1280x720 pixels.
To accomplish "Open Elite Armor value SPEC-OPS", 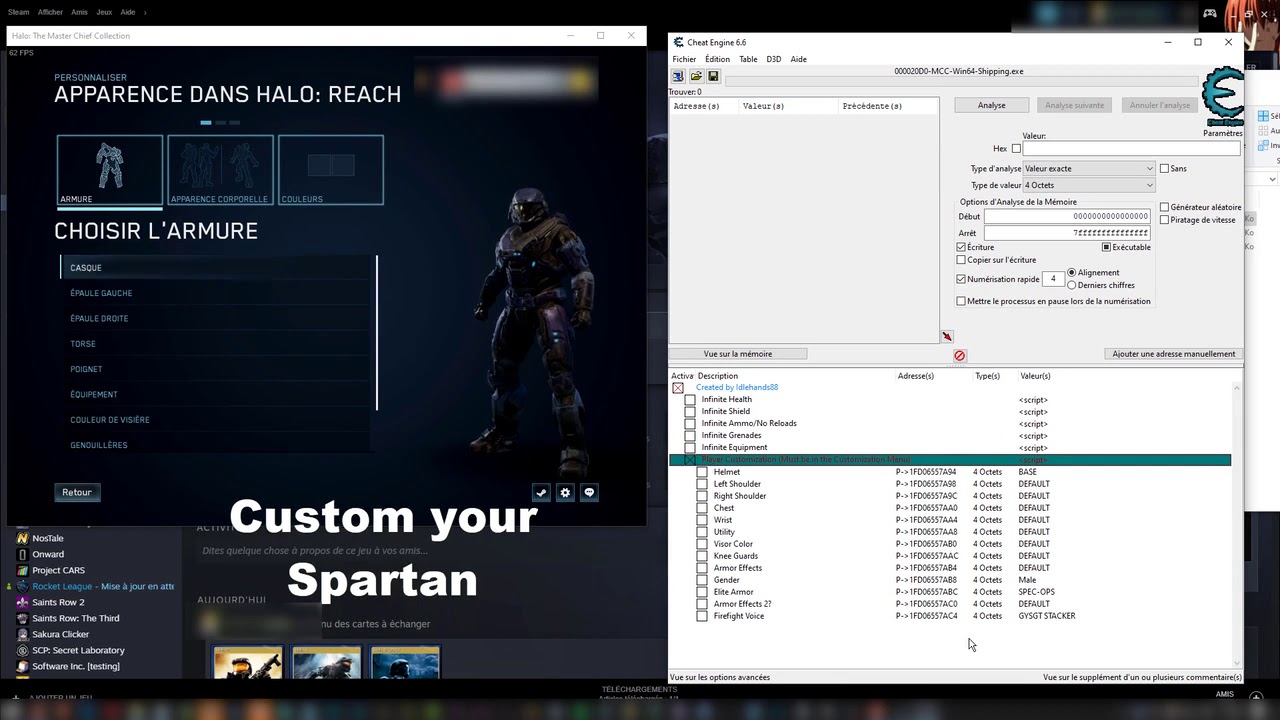I will 1036,592.
